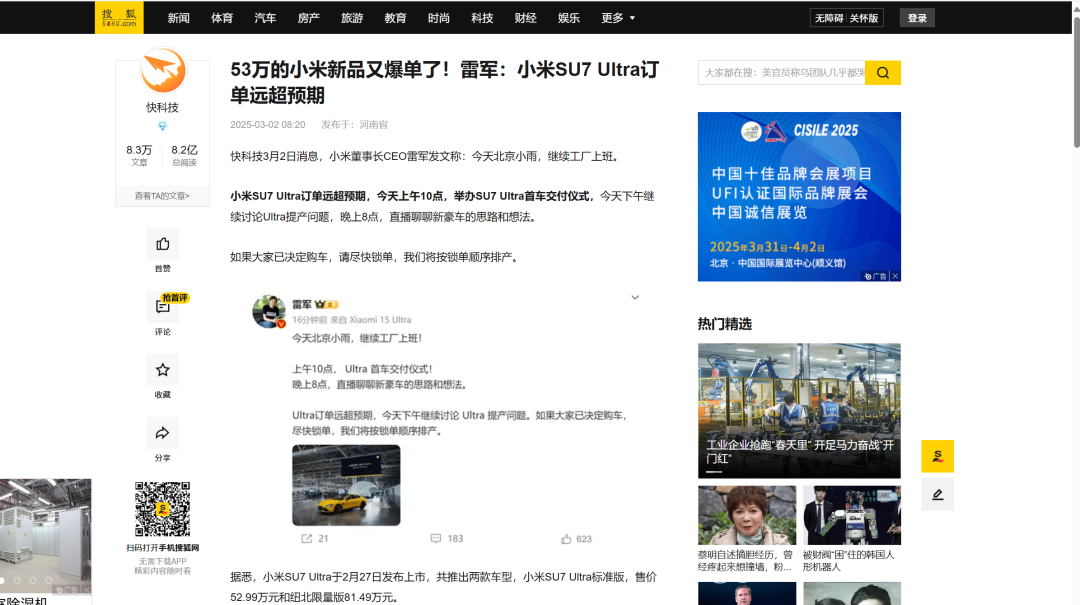Screen dimensions: 1080x605
Task: Favorite the article with star icon
Action: click(163, 370)
